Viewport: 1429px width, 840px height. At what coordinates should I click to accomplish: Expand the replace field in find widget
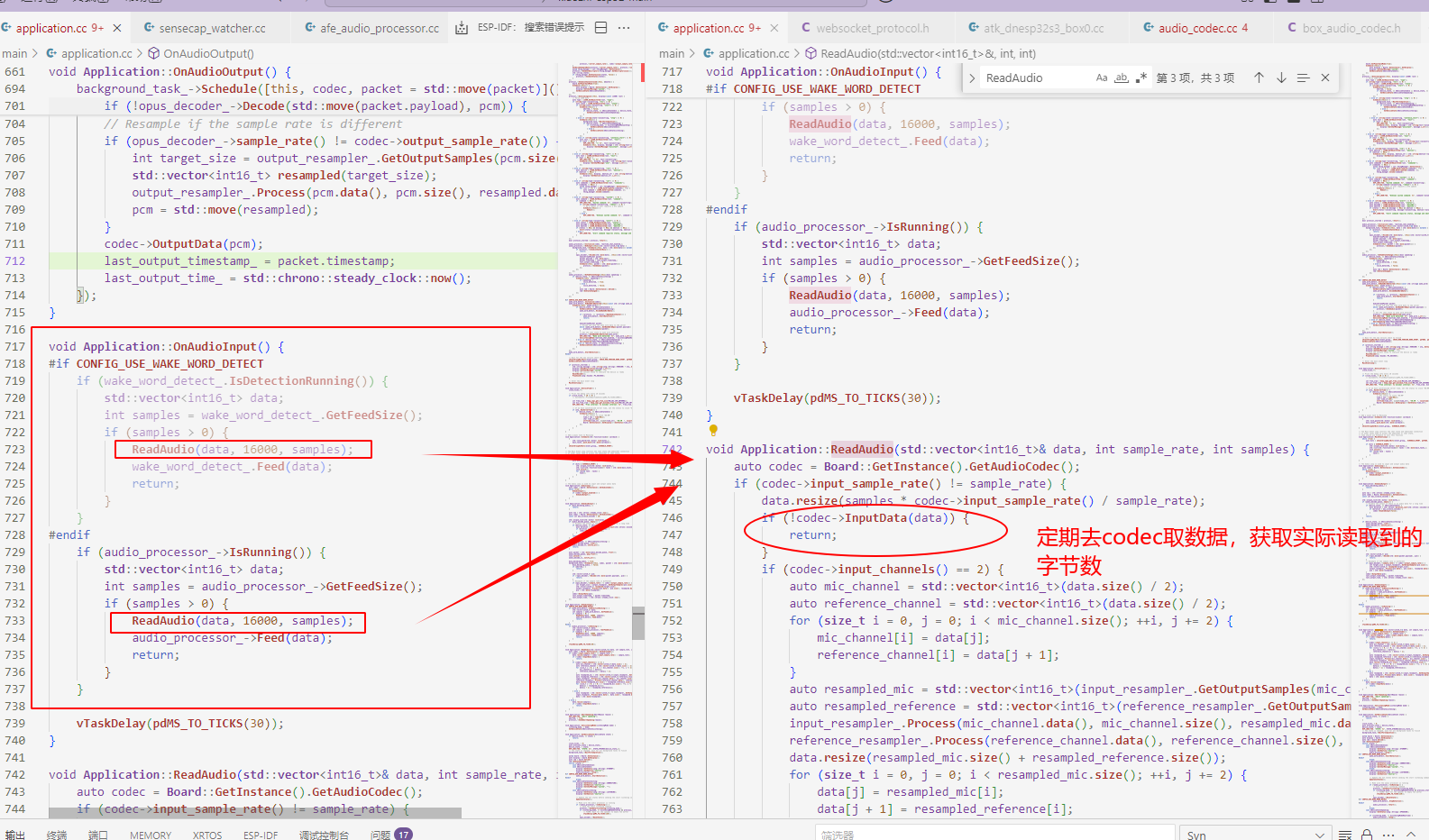[x=972, y=78]
